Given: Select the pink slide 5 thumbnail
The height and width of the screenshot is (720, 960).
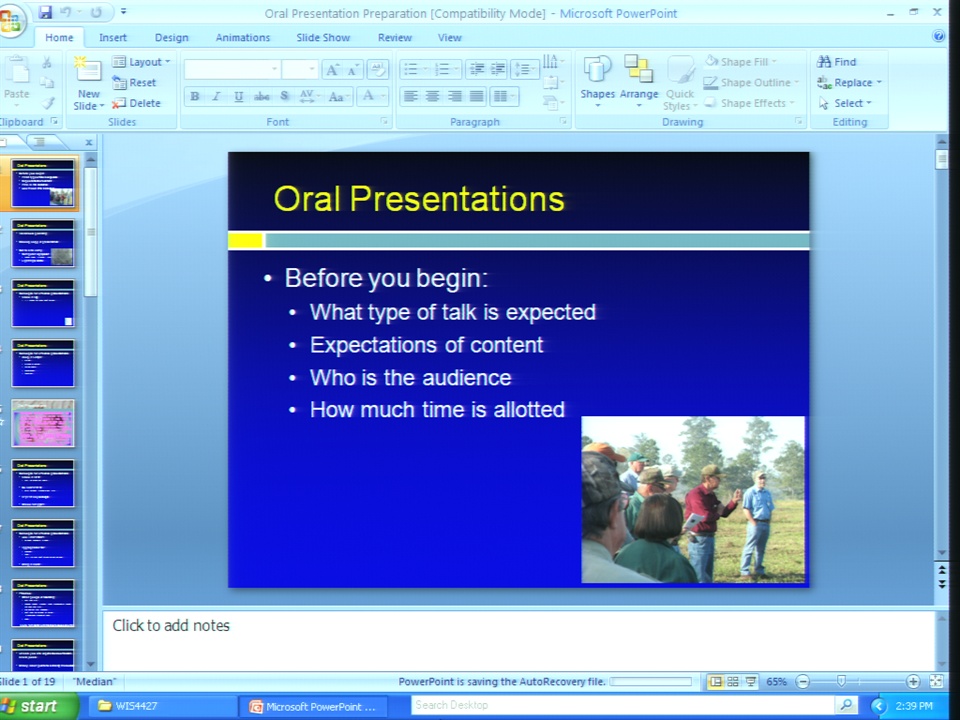Looking at the screenshot, I should tap(43, 423).
